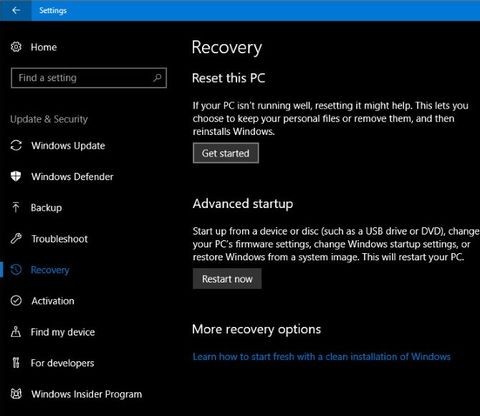Click the Activation checkmark circle icon
The height and width of the screenshot is (416, 480).
pos(16,301)
